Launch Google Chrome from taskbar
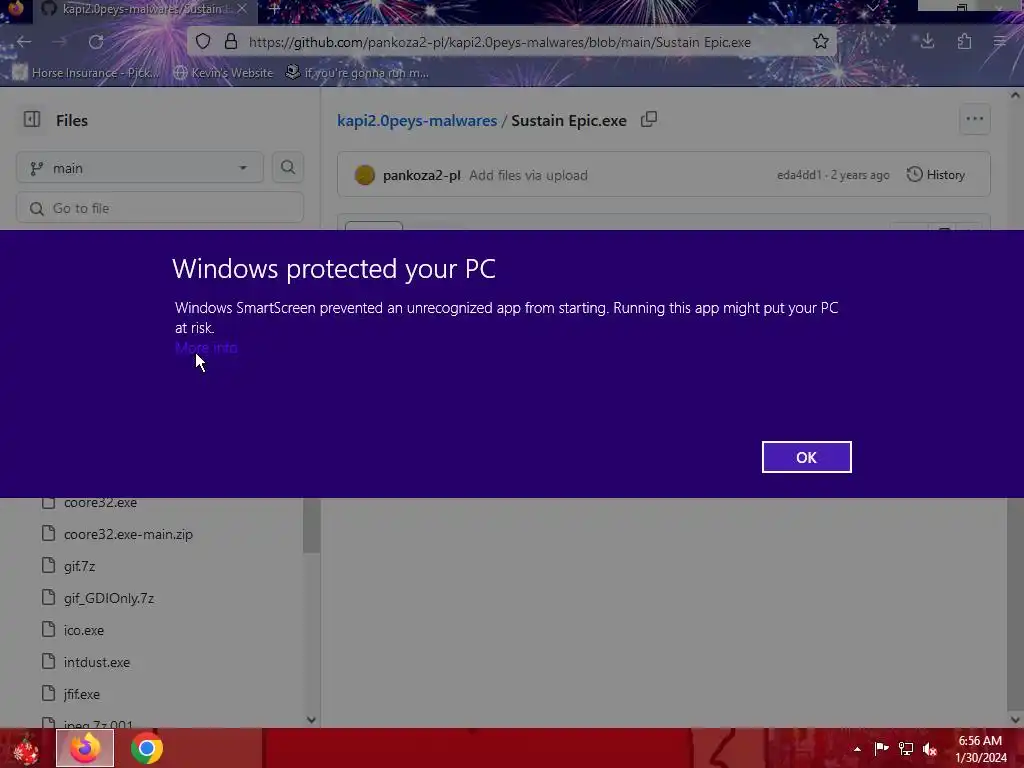Viewport: 1024px width, 768px height. tap(146, 748)
